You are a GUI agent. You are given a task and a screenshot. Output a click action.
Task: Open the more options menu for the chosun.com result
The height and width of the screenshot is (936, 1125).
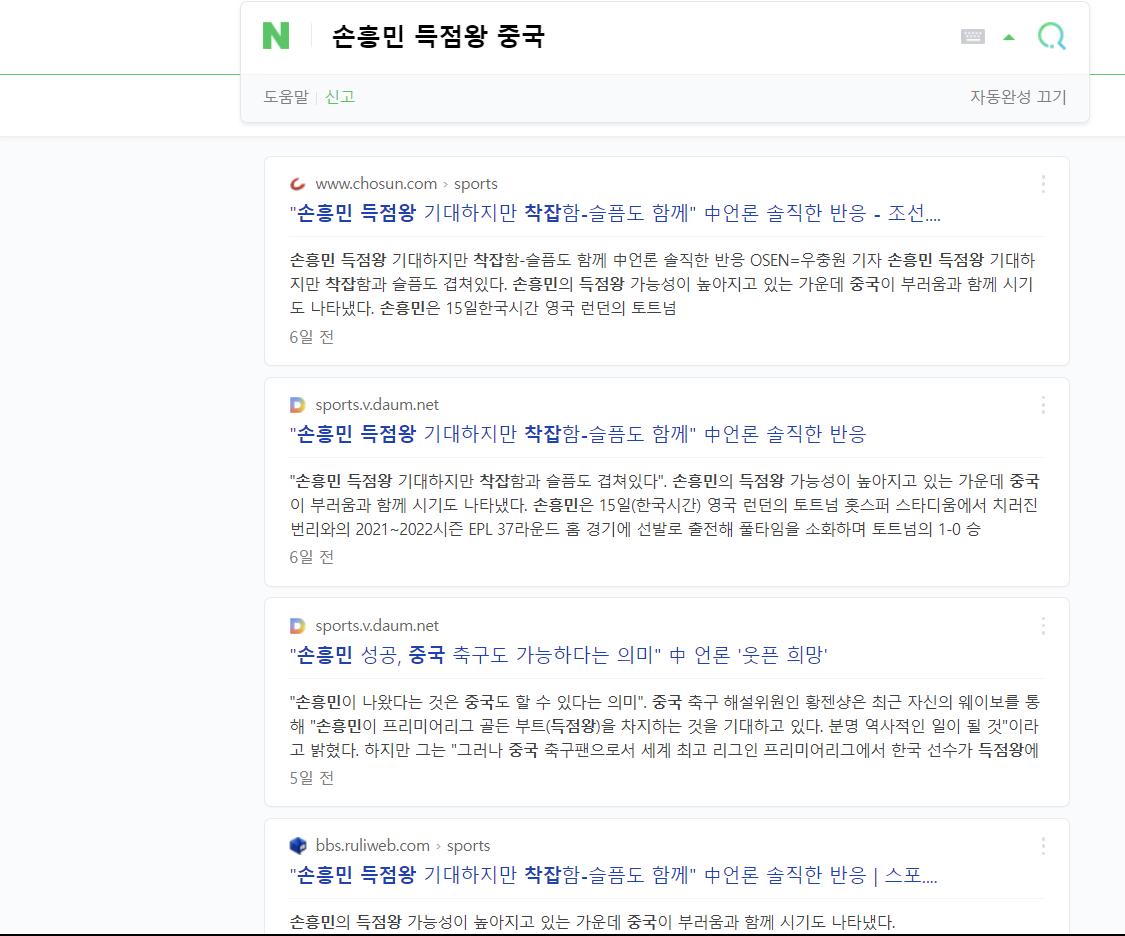[x=1042, y=184]
